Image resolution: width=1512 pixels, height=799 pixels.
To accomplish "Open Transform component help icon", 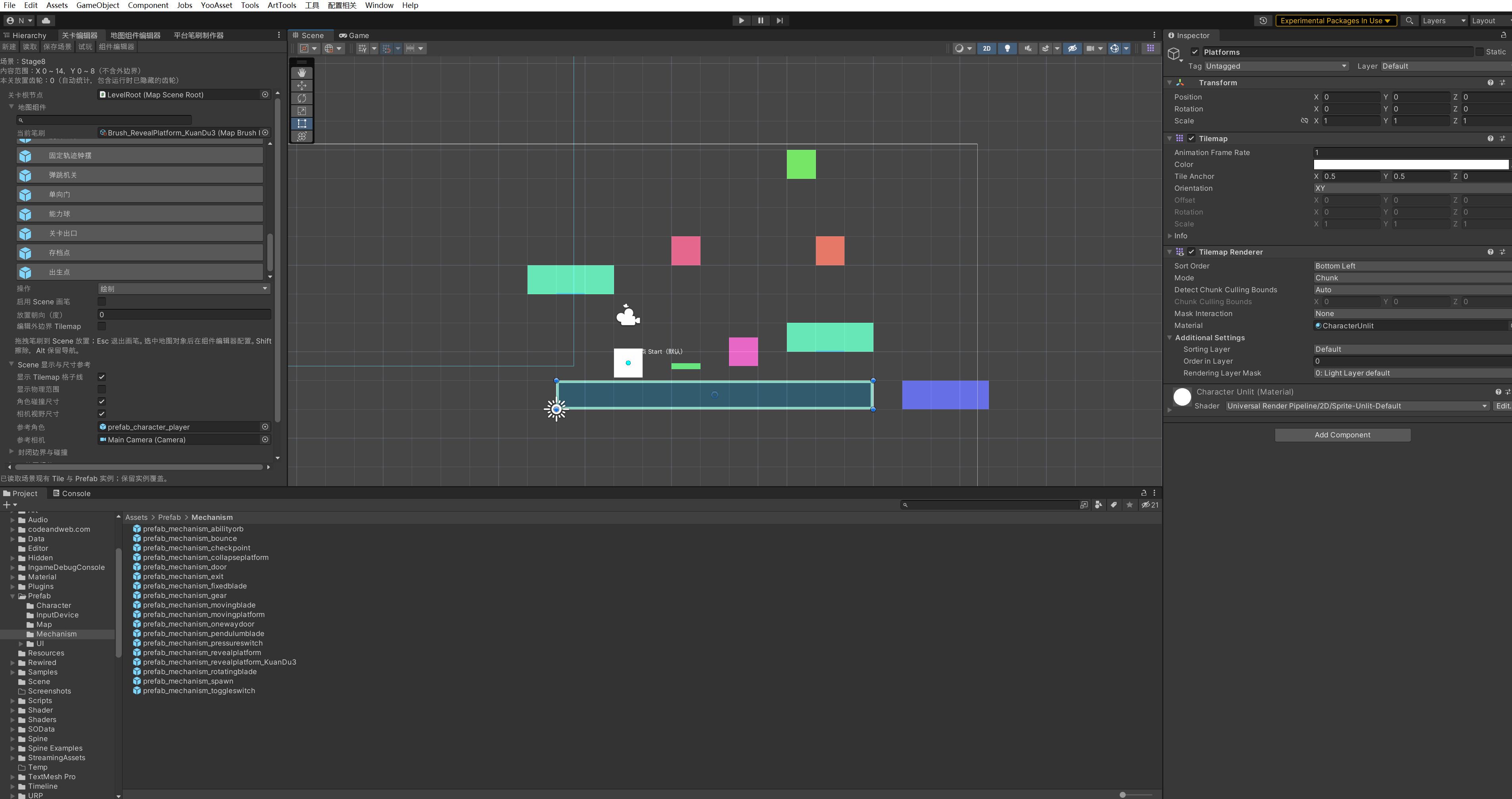I will click(x=1490, y=83).
